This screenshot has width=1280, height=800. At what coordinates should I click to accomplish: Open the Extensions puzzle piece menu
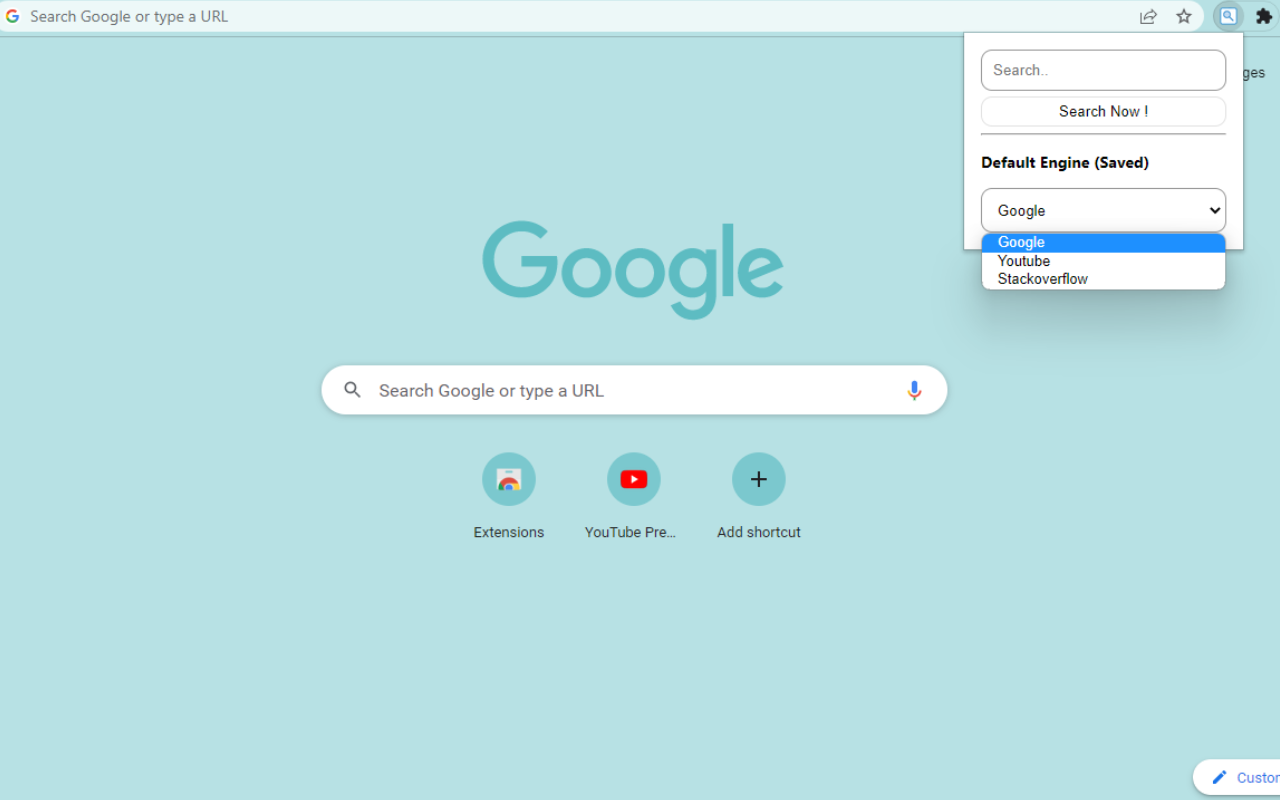coord(1264,16)
